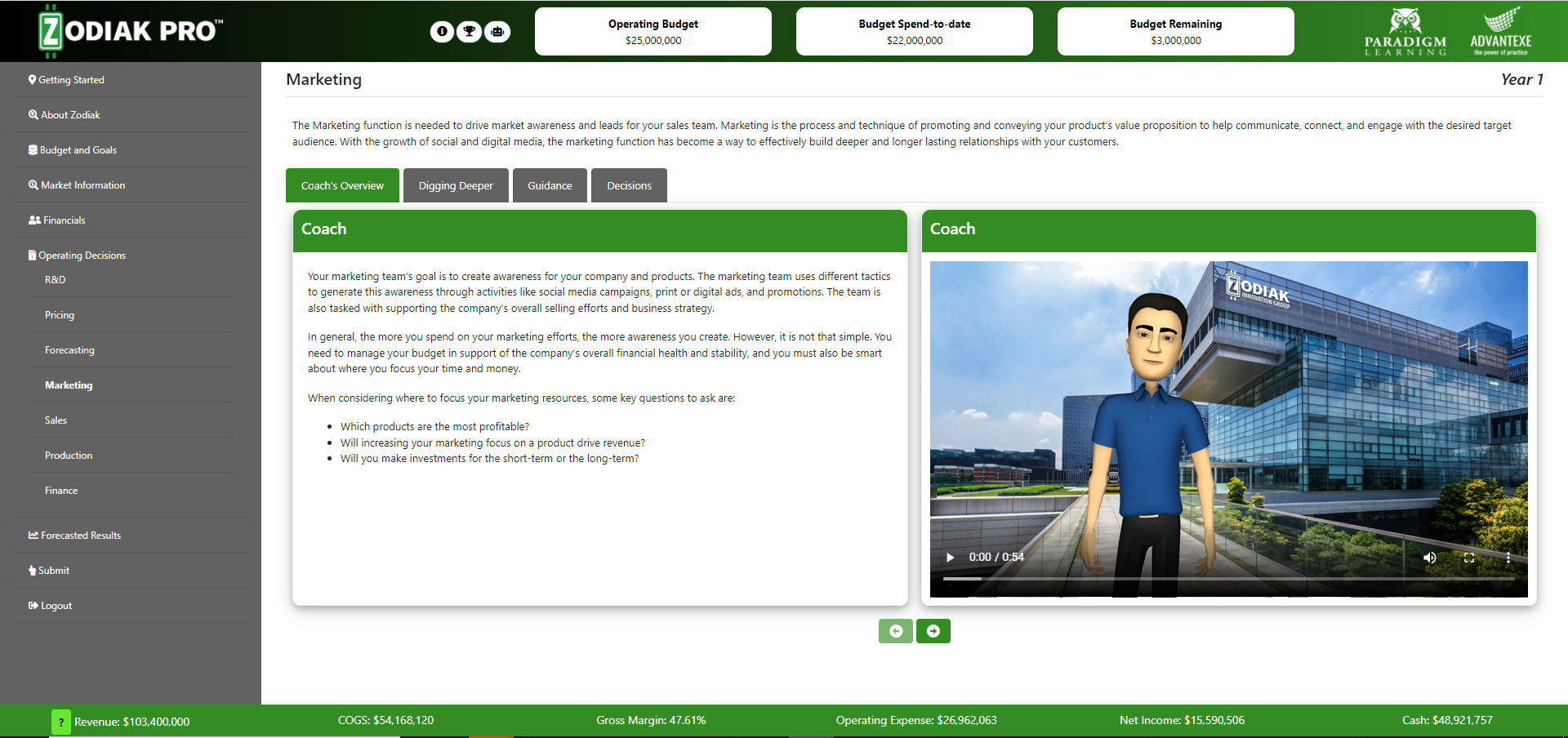1568x738 pixels.
Task: Enter fullscreen on the coach video
Action: 1468,558
